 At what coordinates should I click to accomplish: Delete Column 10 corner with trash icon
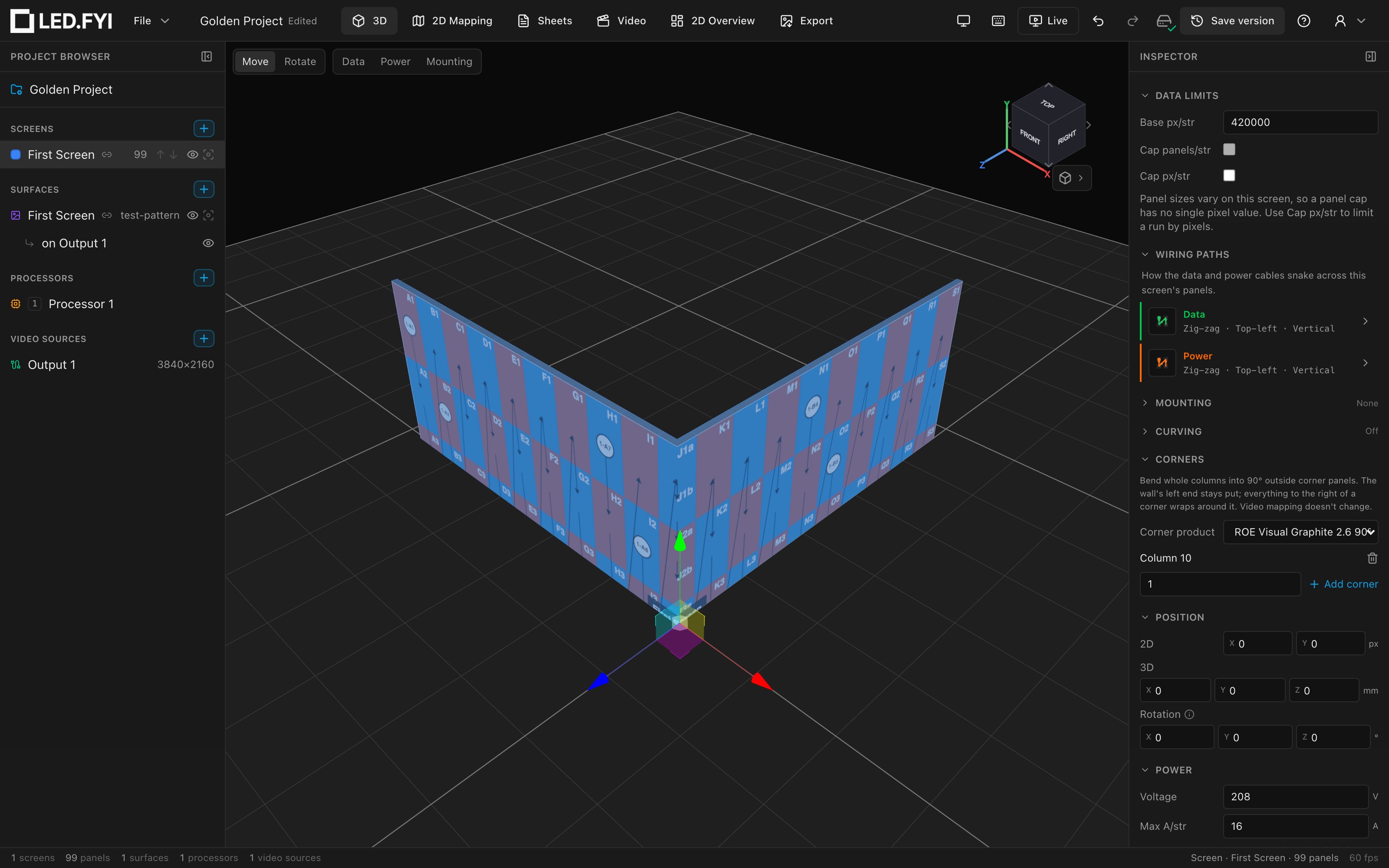1373,558
